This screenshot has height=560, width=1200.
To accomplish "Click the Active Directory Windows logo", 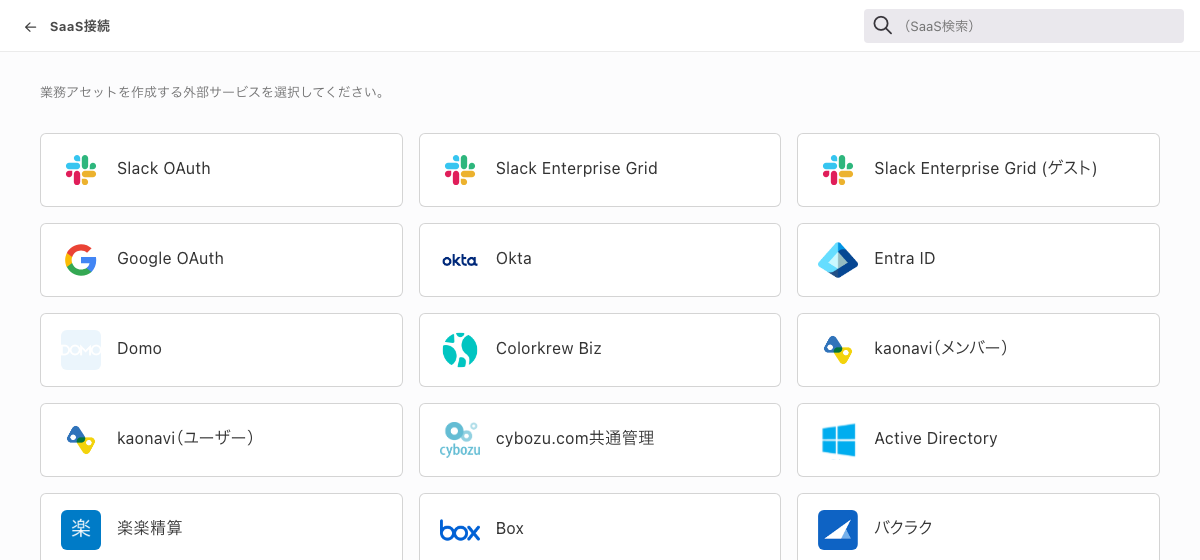I will coord(838,440).
